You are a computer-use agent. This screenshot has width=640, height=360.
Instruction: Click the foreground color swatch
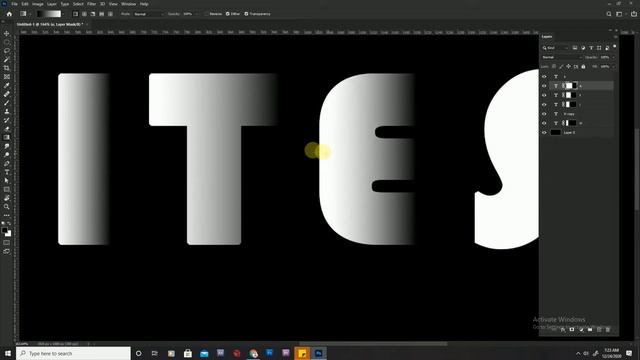4,231
